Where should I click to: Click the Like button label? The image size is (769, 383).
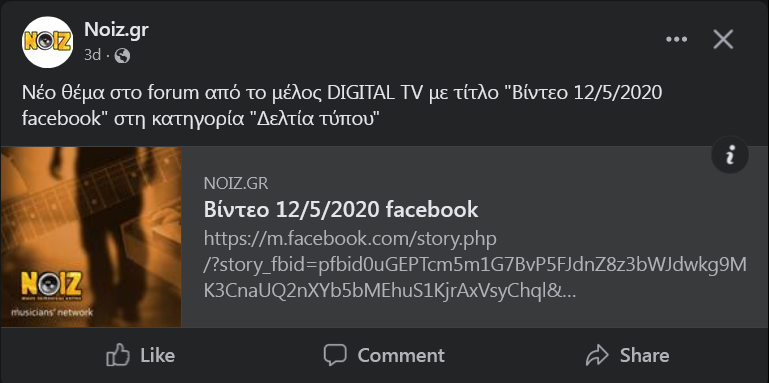point(157,355)
